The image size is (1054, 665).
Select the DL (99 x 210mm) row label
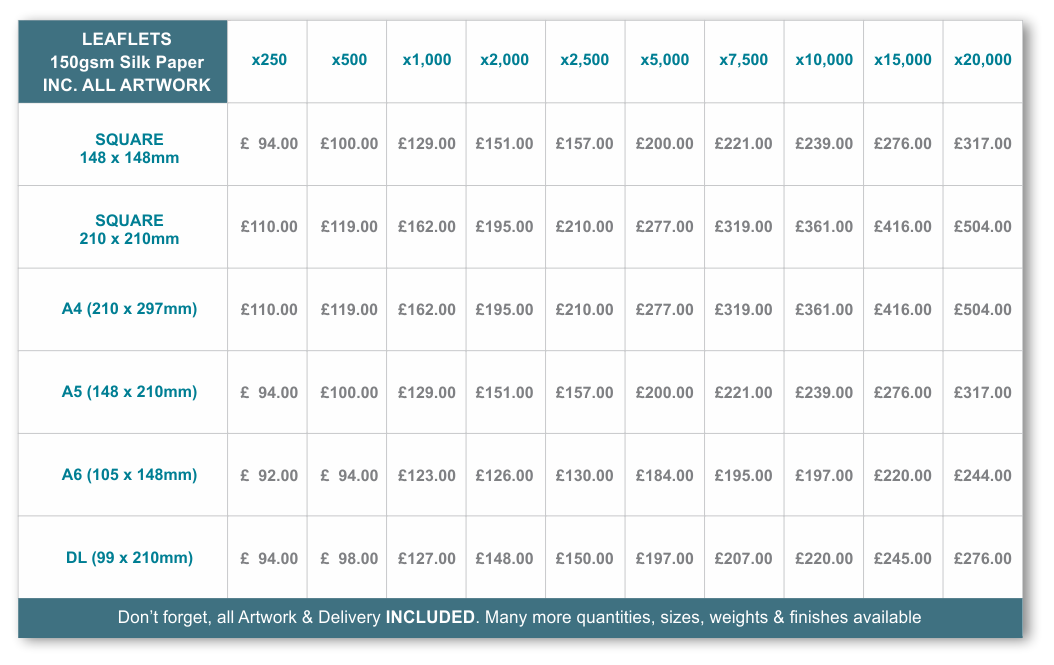(x=129, y=557)
